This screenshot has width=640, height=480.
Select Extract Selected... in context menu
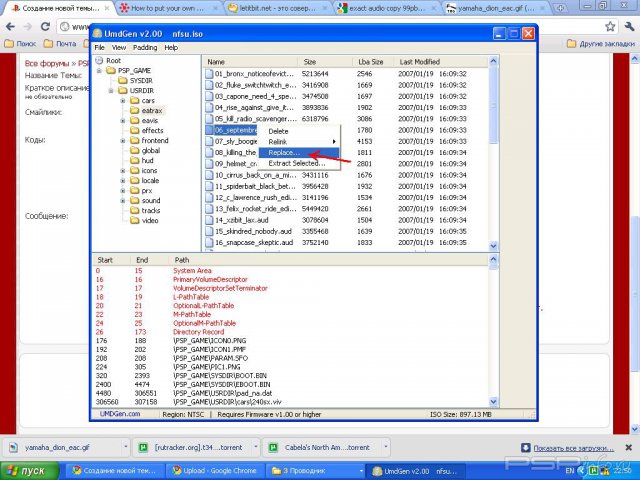tap(296, 163)
